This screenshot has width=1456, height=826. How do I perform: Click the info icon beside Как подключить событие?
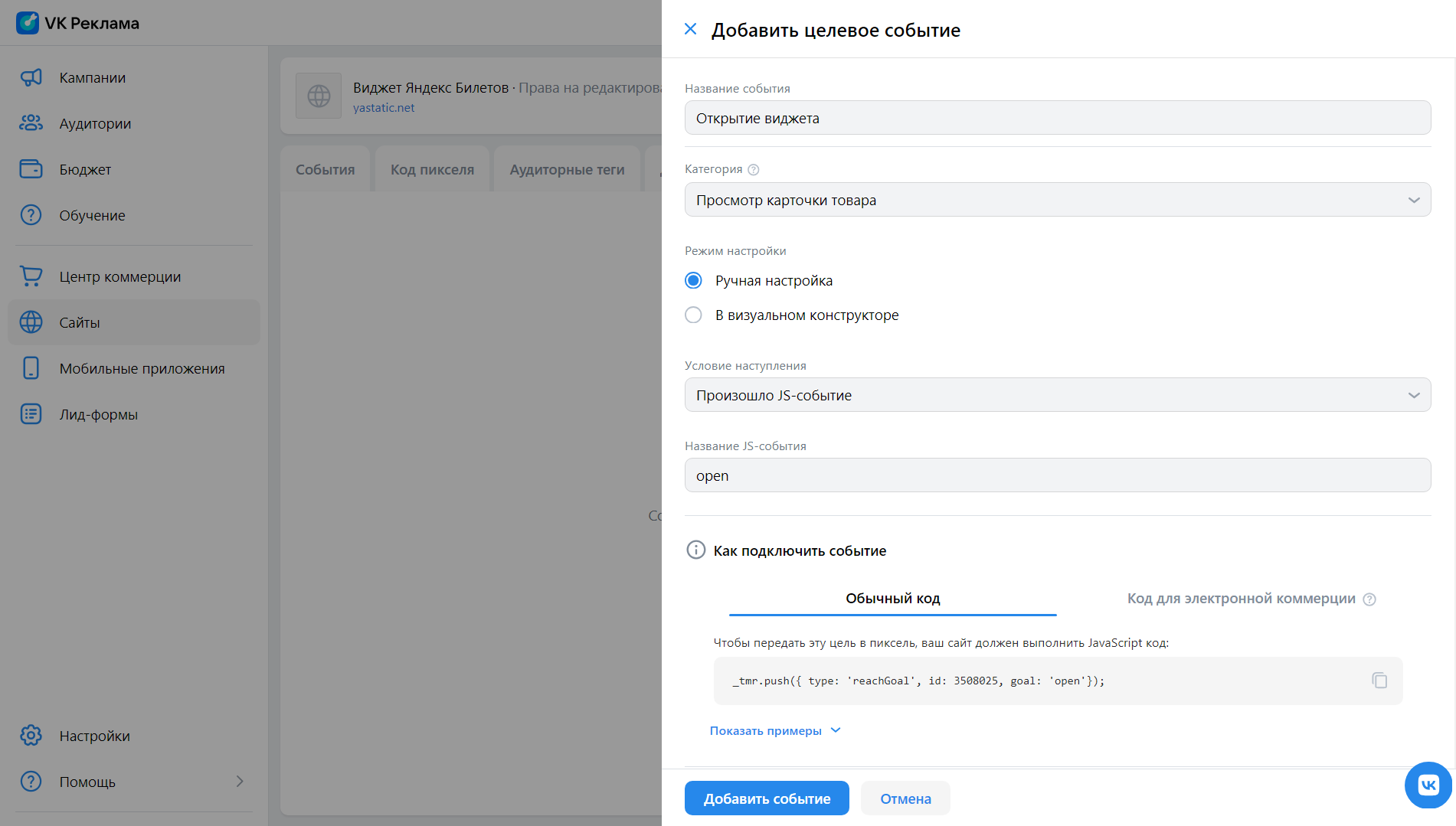695,550
